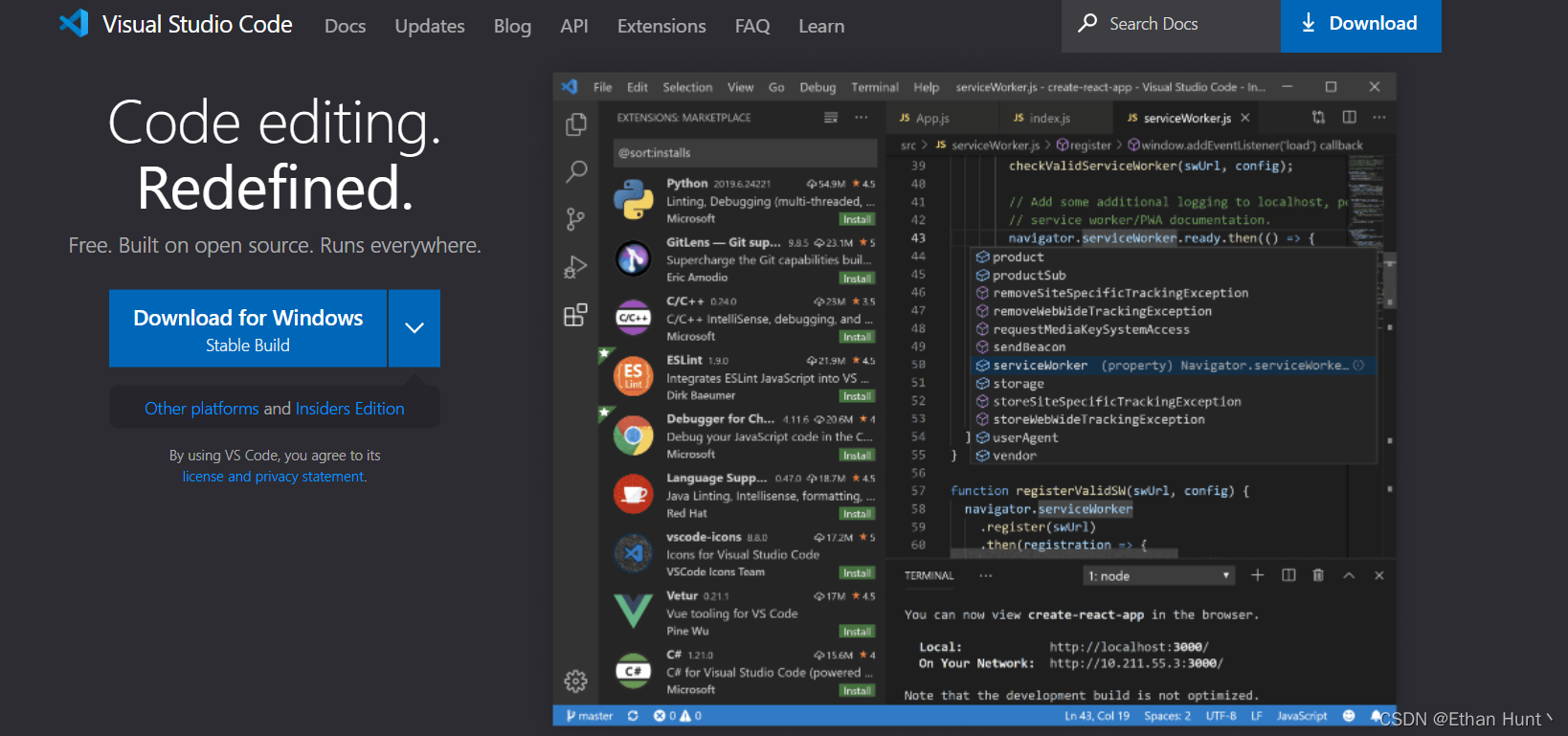Click the Language Support Java coffee-cup logo

633,494
